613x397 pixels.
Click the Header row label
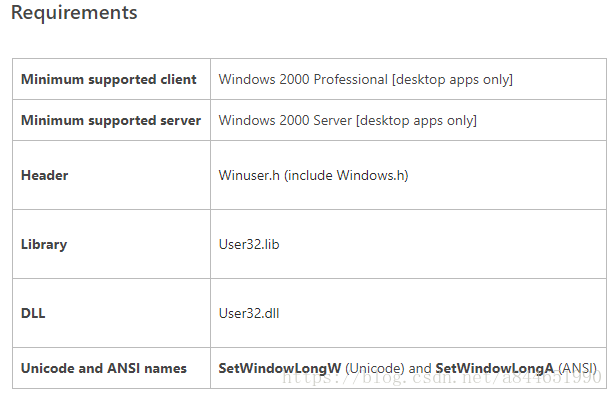[45, 175]
